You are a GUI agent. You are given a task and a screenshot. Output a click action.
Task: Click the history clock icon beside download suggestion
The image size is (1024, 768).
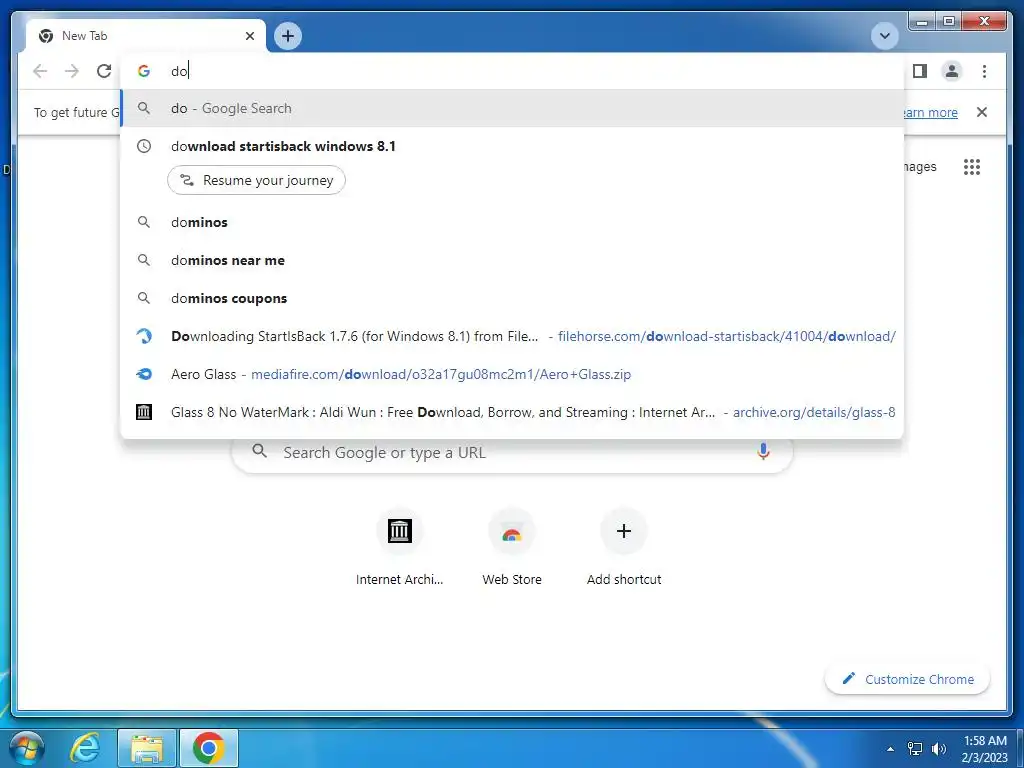tap(144, 146)
